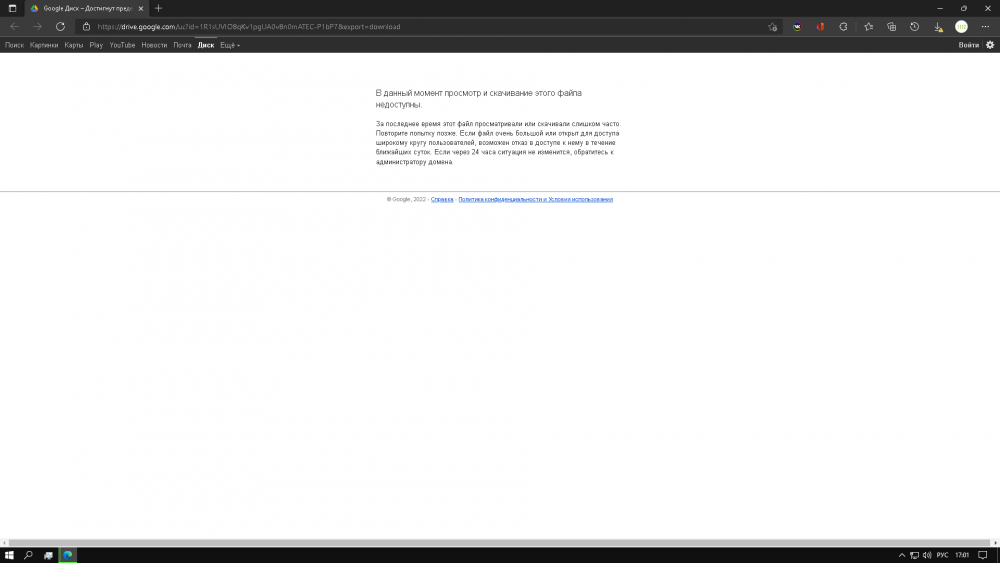1000x563 pixels.
Task: Open the Favorites list icon
Action: tap(869, 27)
